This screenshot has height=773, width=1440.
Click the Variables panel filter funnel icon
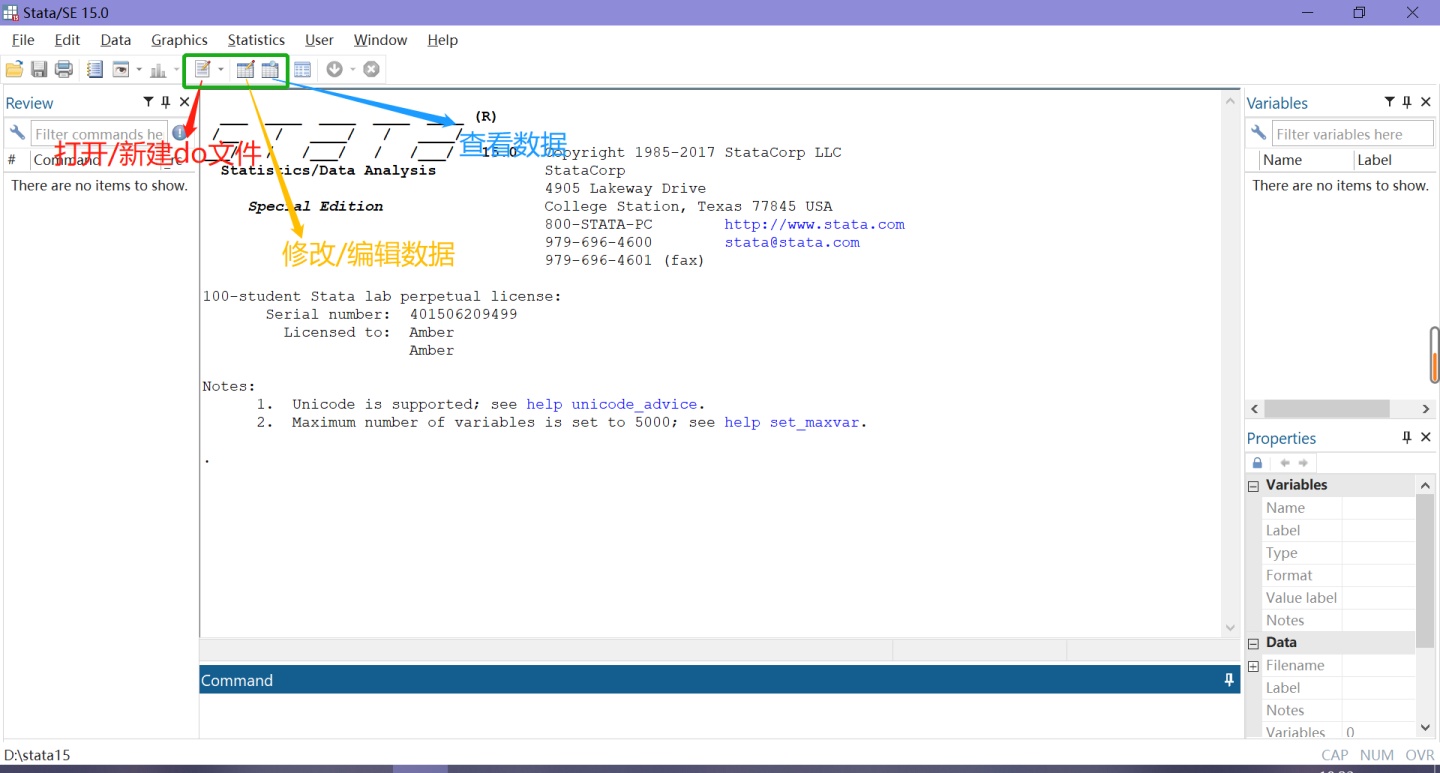click(x=1389, y=102)
